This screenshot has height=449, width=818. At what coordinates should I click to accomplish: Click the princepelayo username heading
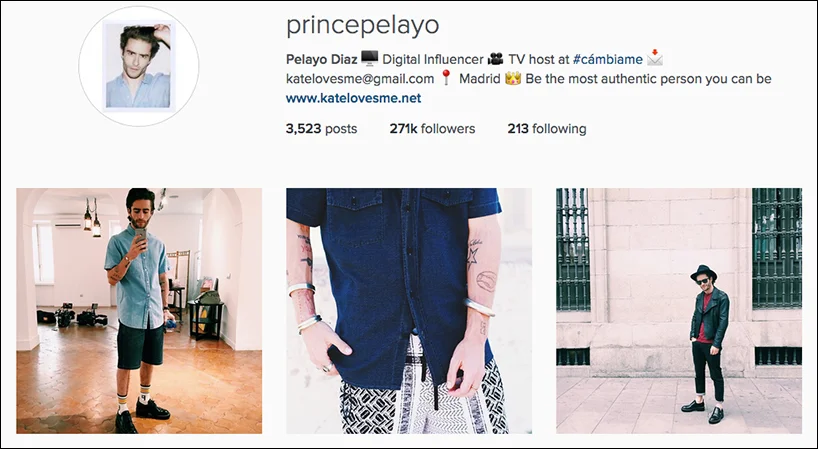point(363,25)
